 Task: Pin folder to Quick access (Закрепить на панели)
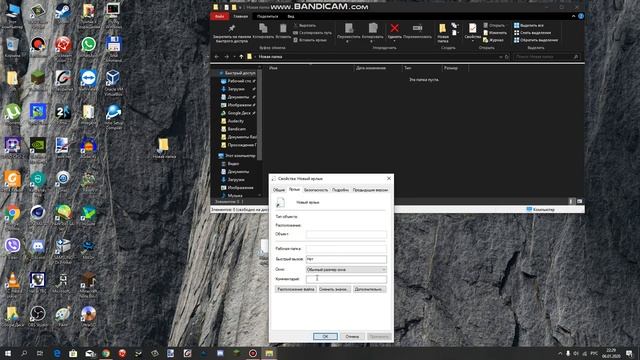231,33
